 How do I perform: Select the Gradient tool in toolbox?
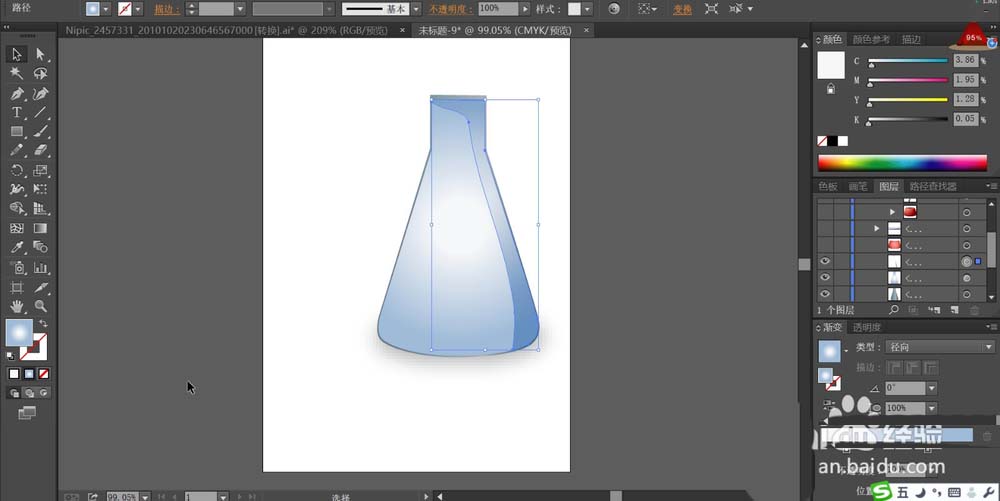click(x=41, y=228)
